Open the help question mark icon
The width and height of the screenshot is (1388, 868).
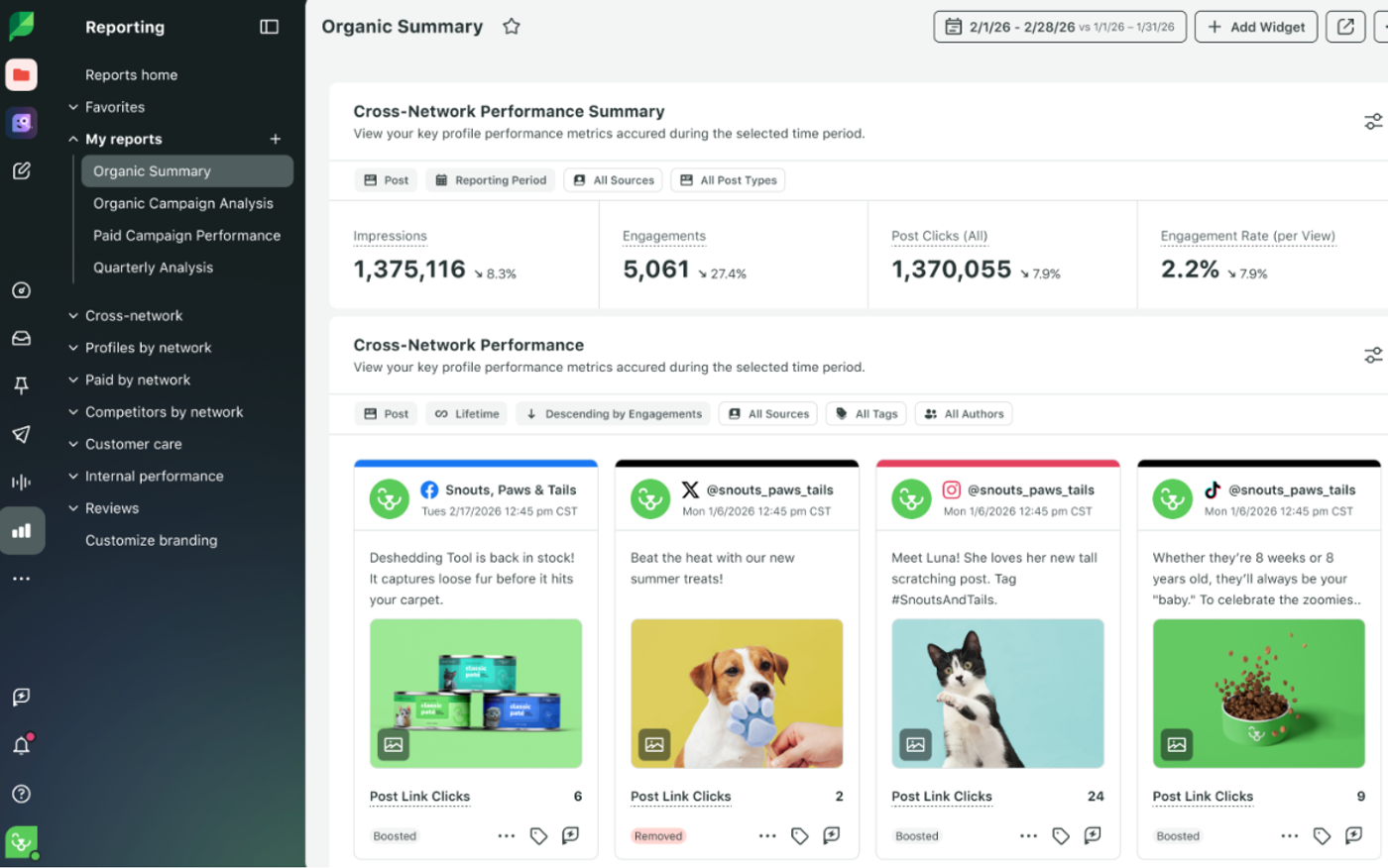click(x=22, y=794)
